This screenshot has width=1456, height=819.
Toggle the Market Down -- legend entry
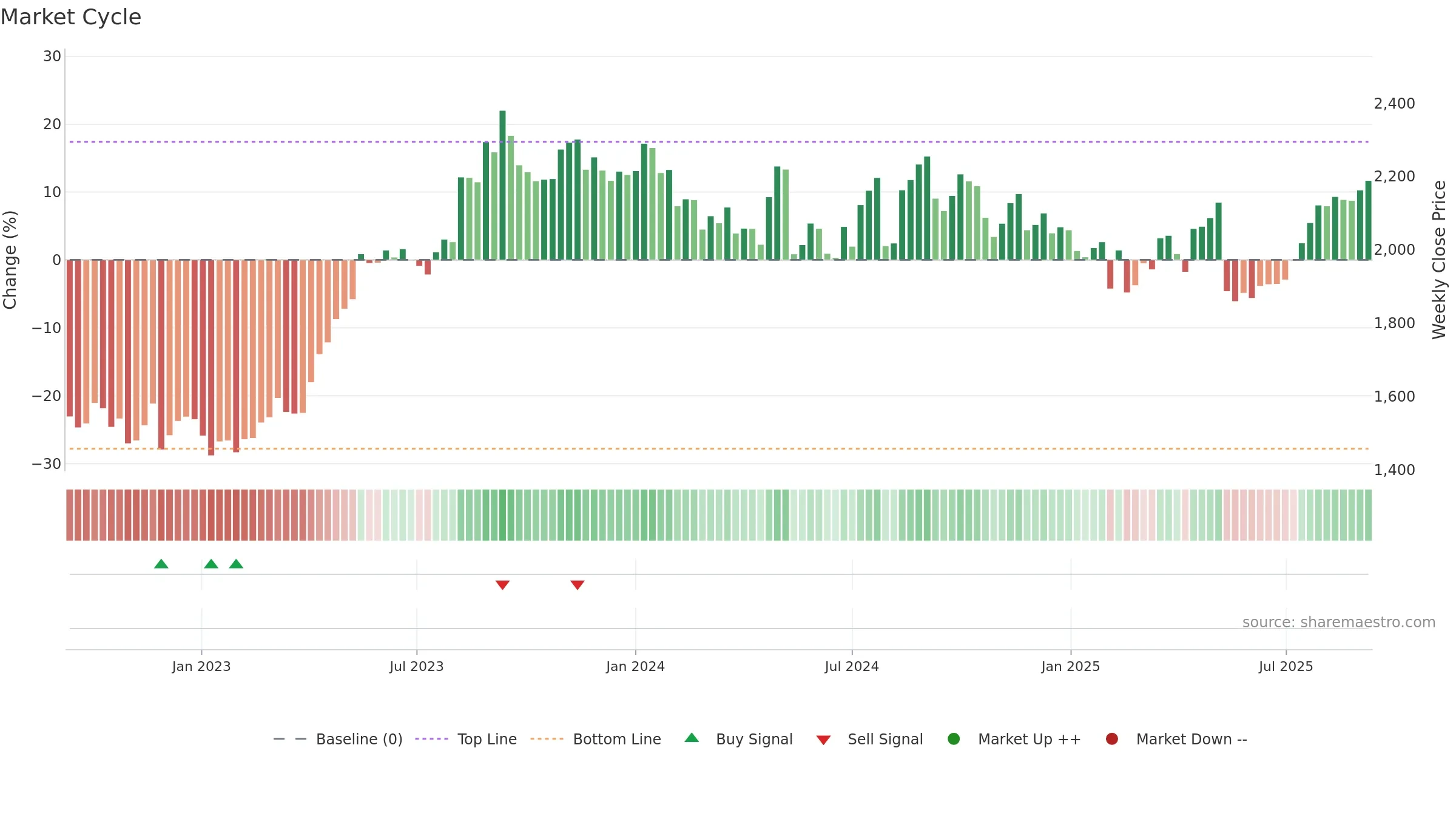[x=1176, y=739]
